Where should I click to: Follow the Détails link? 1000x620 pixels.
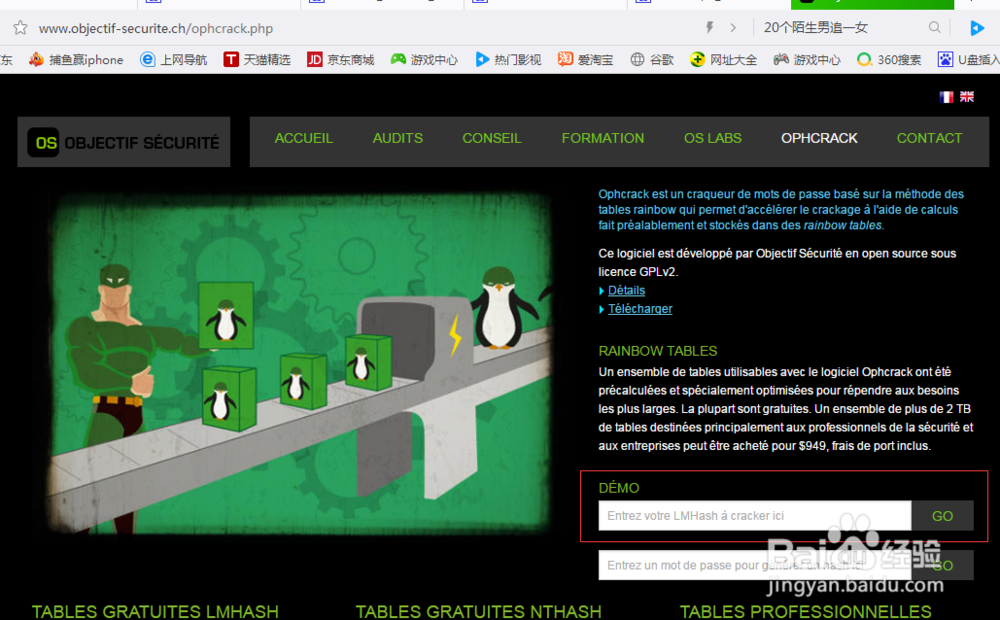626,290
